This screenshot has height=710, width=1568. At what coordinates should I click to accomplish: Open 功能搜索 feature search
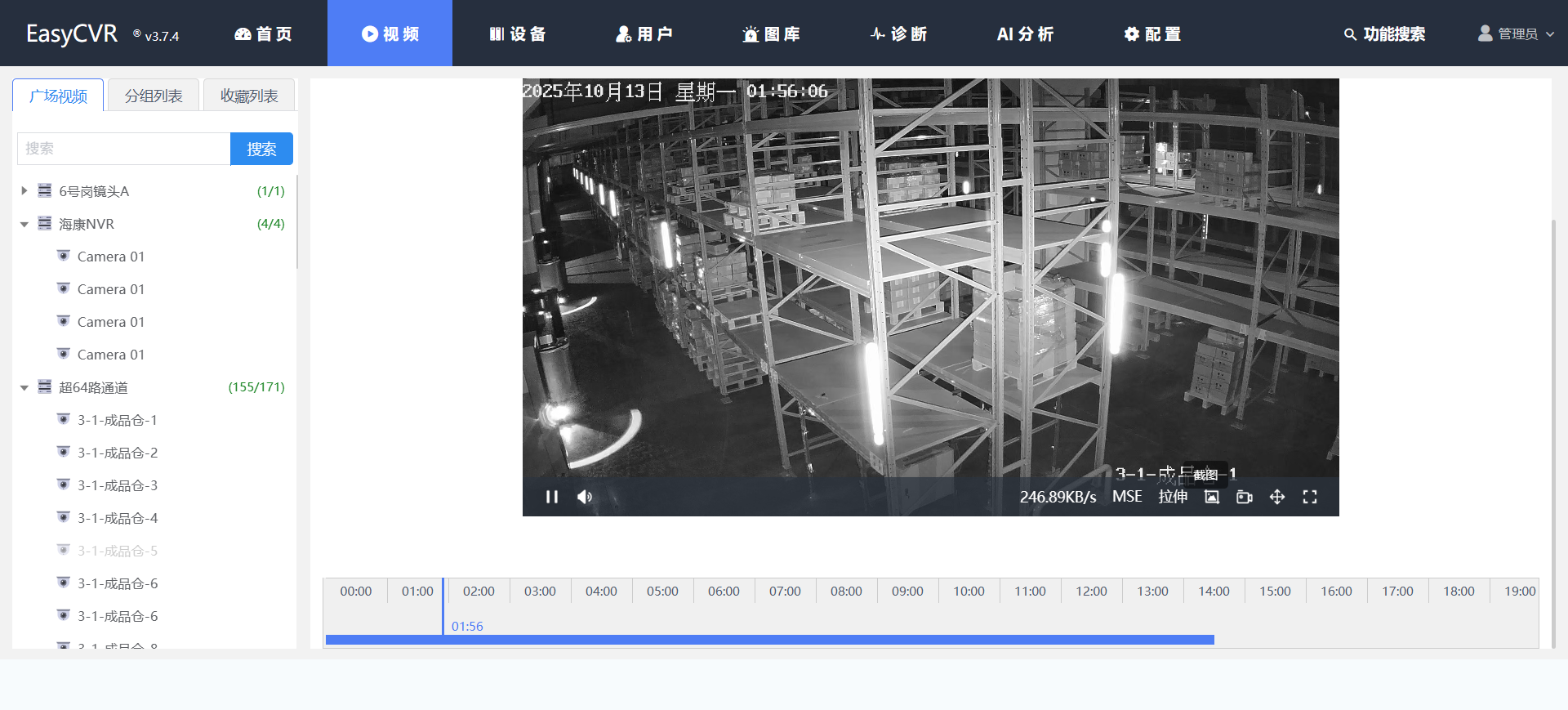(1384, 33)
